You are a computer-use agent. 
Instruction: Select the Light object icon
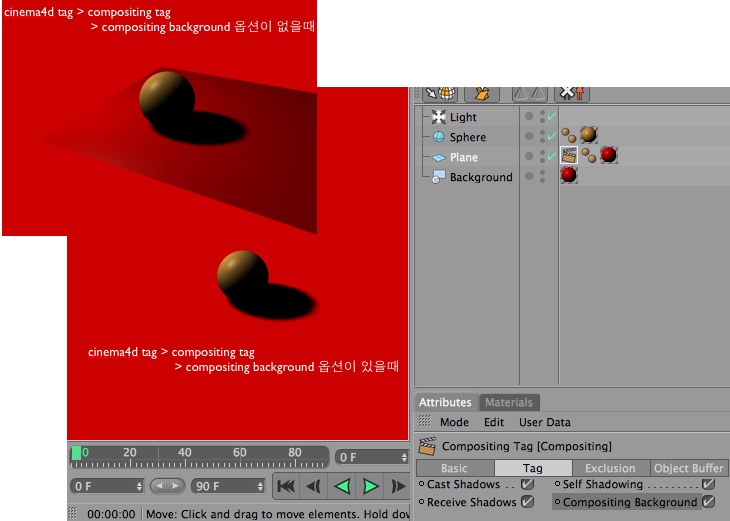438,117
